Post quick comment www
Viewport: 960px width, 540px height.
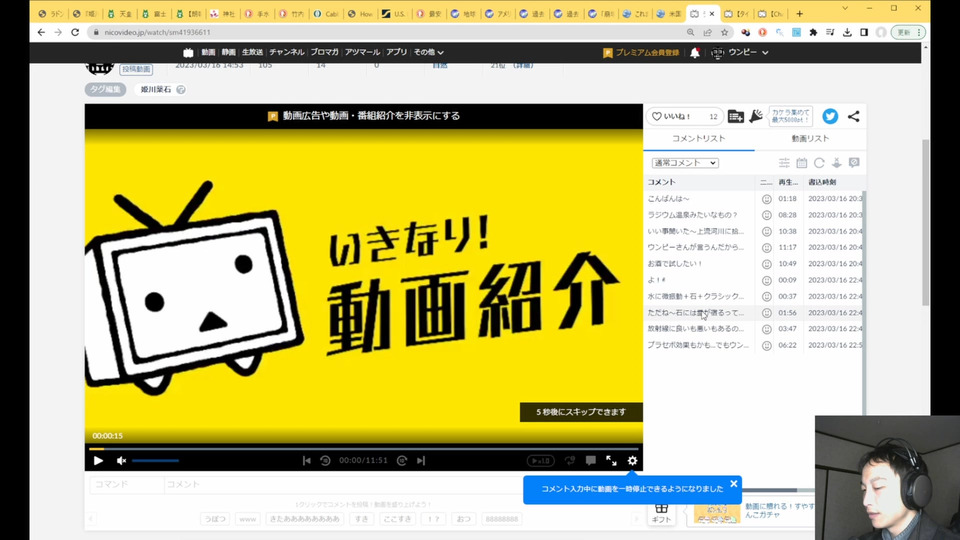[x=247, y=519]
